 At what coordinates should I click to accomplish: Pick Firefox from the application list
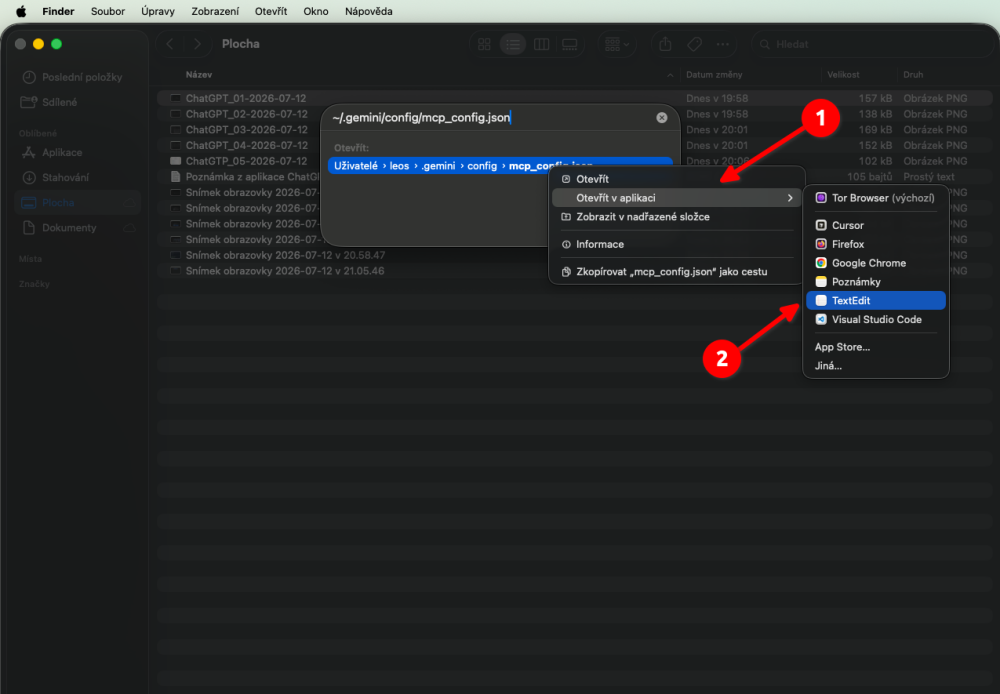pos(875,244)
